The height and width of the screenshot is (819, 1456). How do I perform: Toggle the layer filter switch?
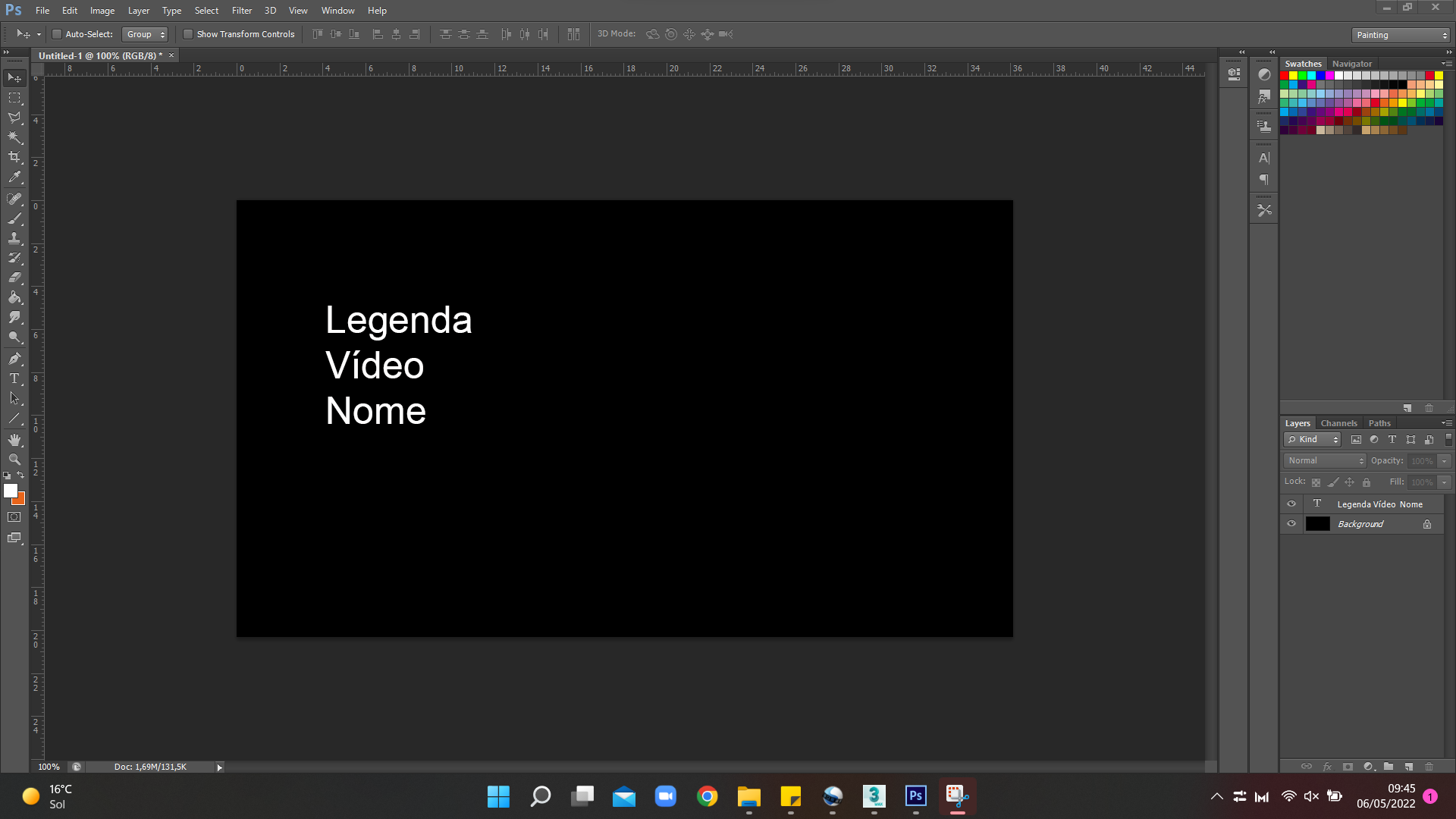click(1448, 439)
